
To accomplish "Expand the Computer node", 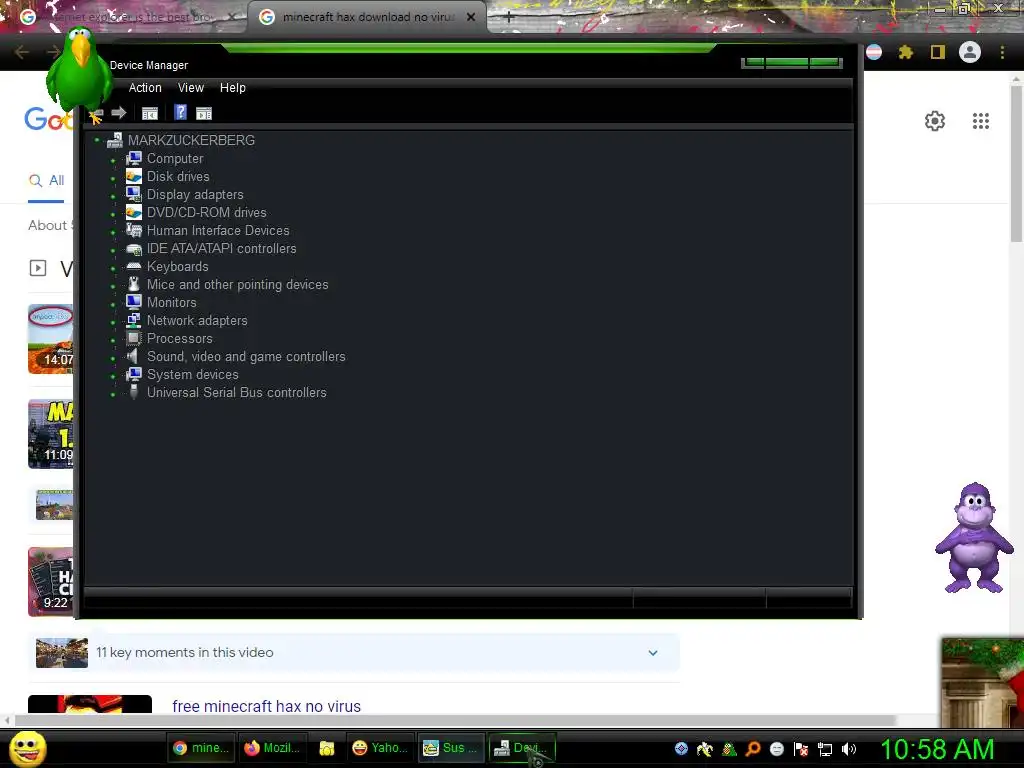I will (113, 160).
